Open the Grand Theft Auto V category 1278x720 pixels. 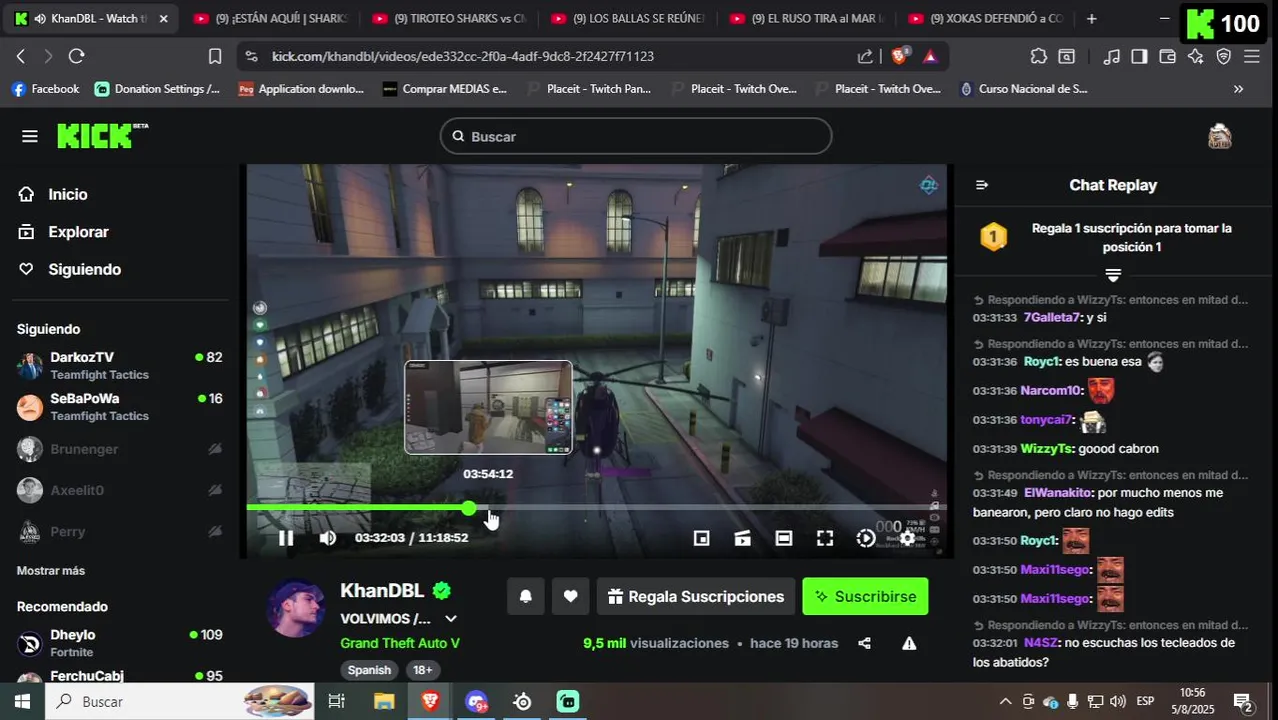tap(400, 643)
